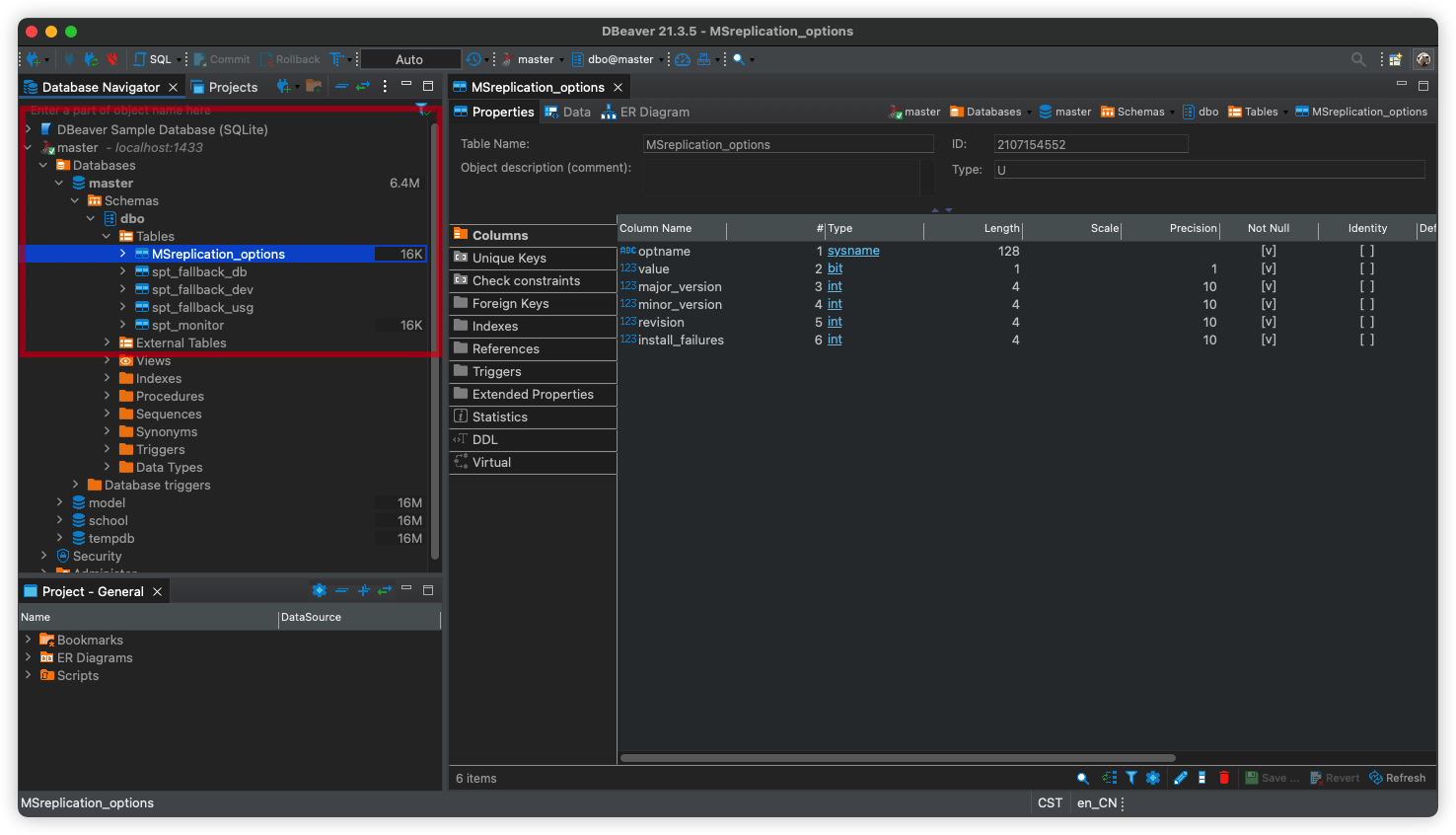Image resolution: width=1456 pixels, height=835 pixels.
Task: Click the Refresh button
Action: [x=1397, y=778]
